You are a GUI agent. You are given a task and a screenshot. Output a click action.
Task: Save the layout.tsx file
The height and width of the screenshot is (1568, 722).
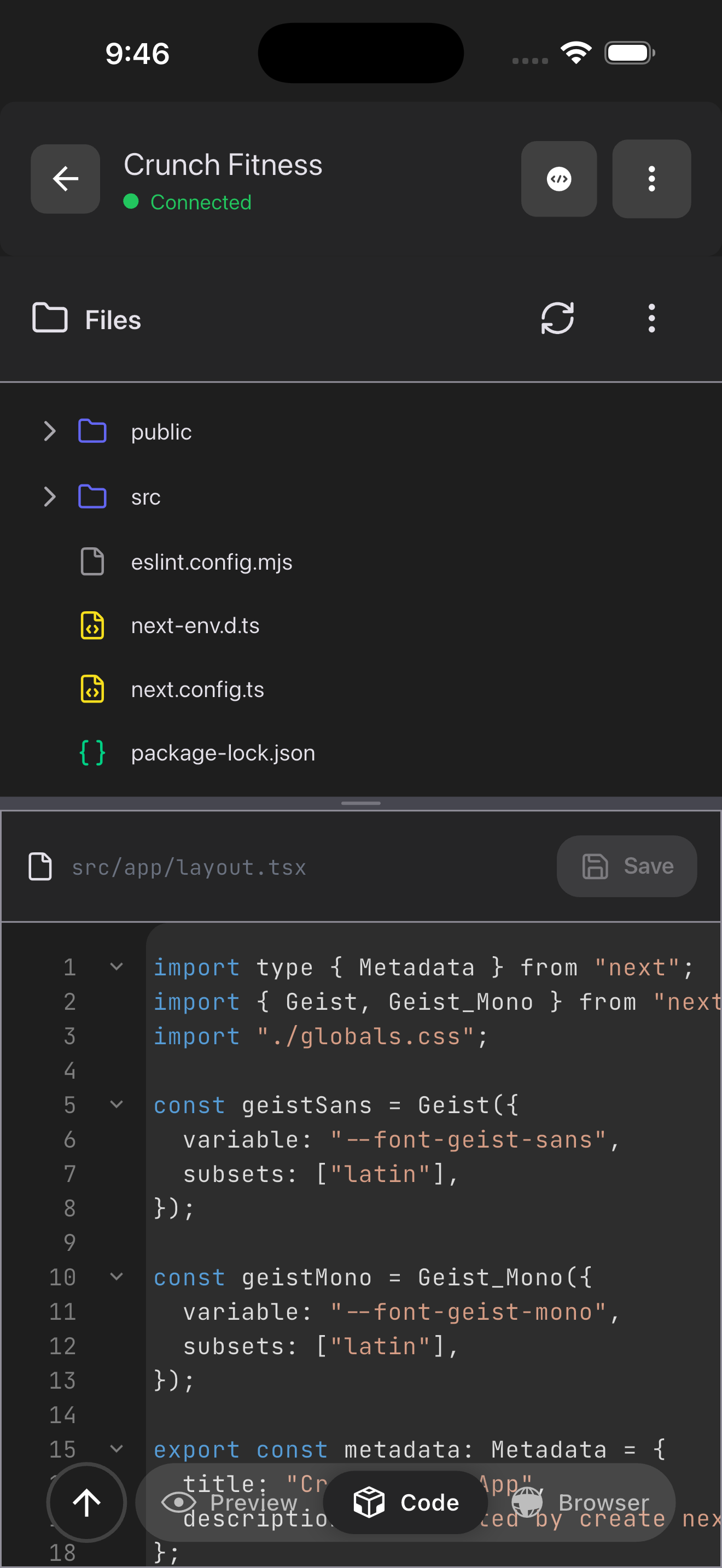click(626, 865)
